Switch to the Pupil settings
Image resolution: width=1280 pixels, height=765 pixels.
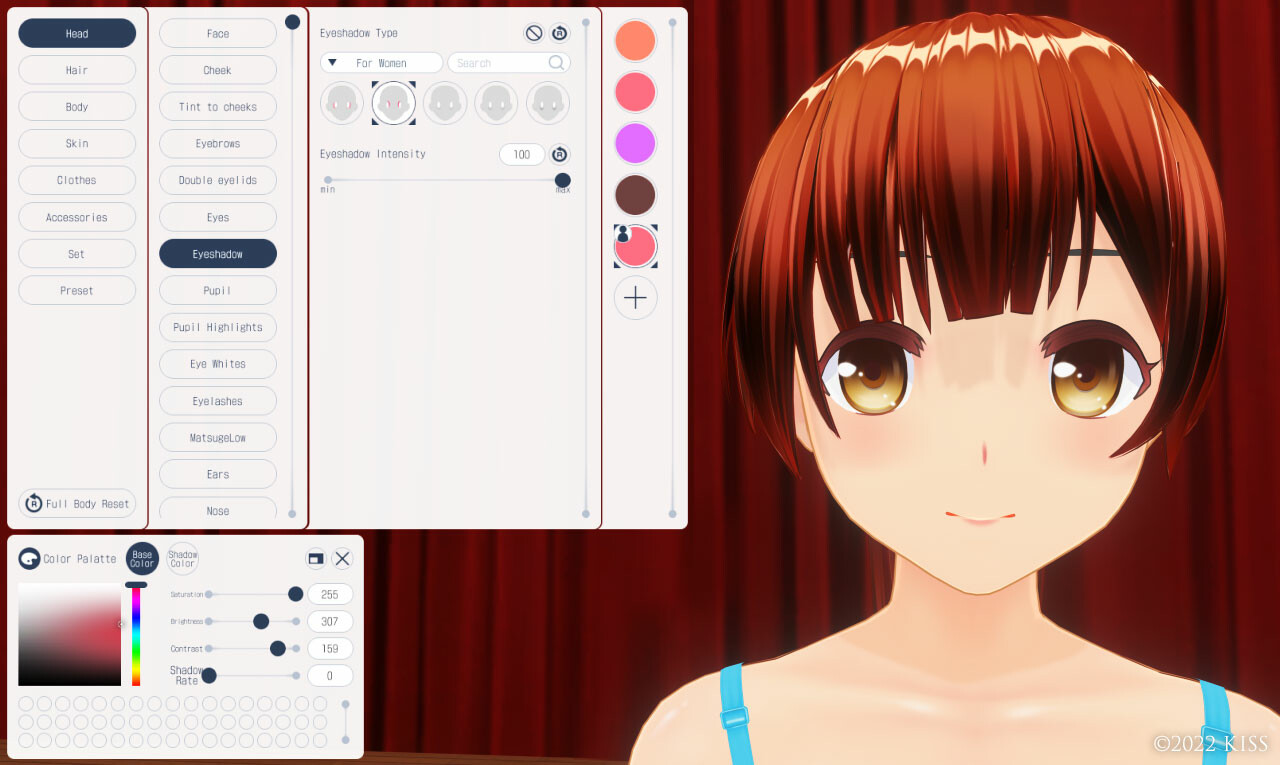217,290
